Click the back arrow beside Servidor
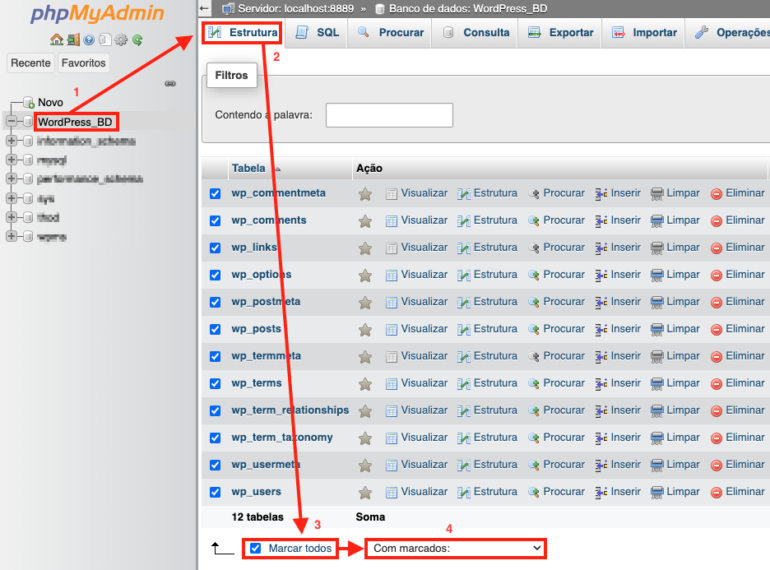Image resolution: width=770 pixels, height=570 pixels. pos(204,8)
